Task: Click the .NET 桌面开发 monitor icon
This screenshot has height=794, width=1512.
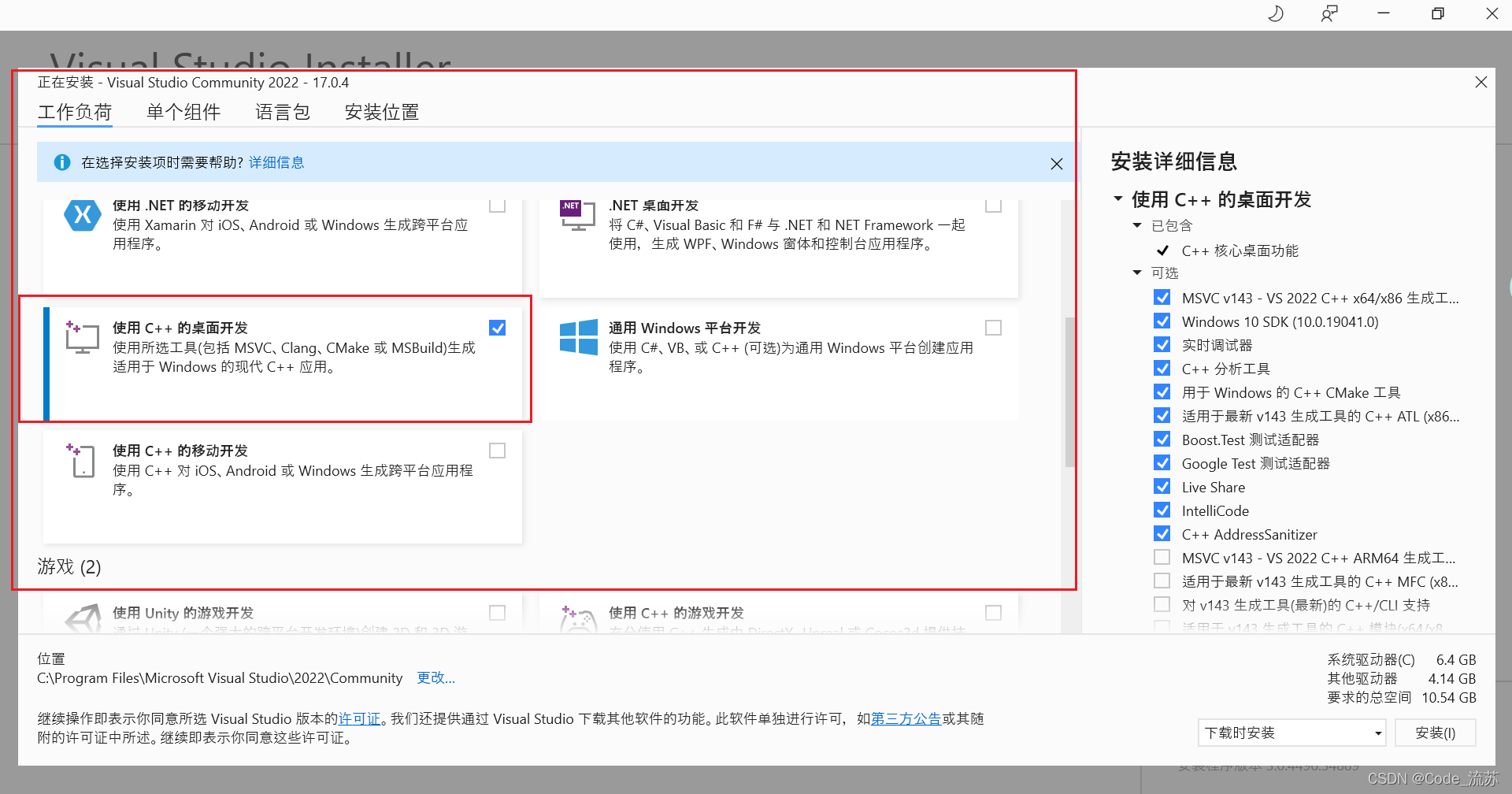Action: (x=578, y=215)
